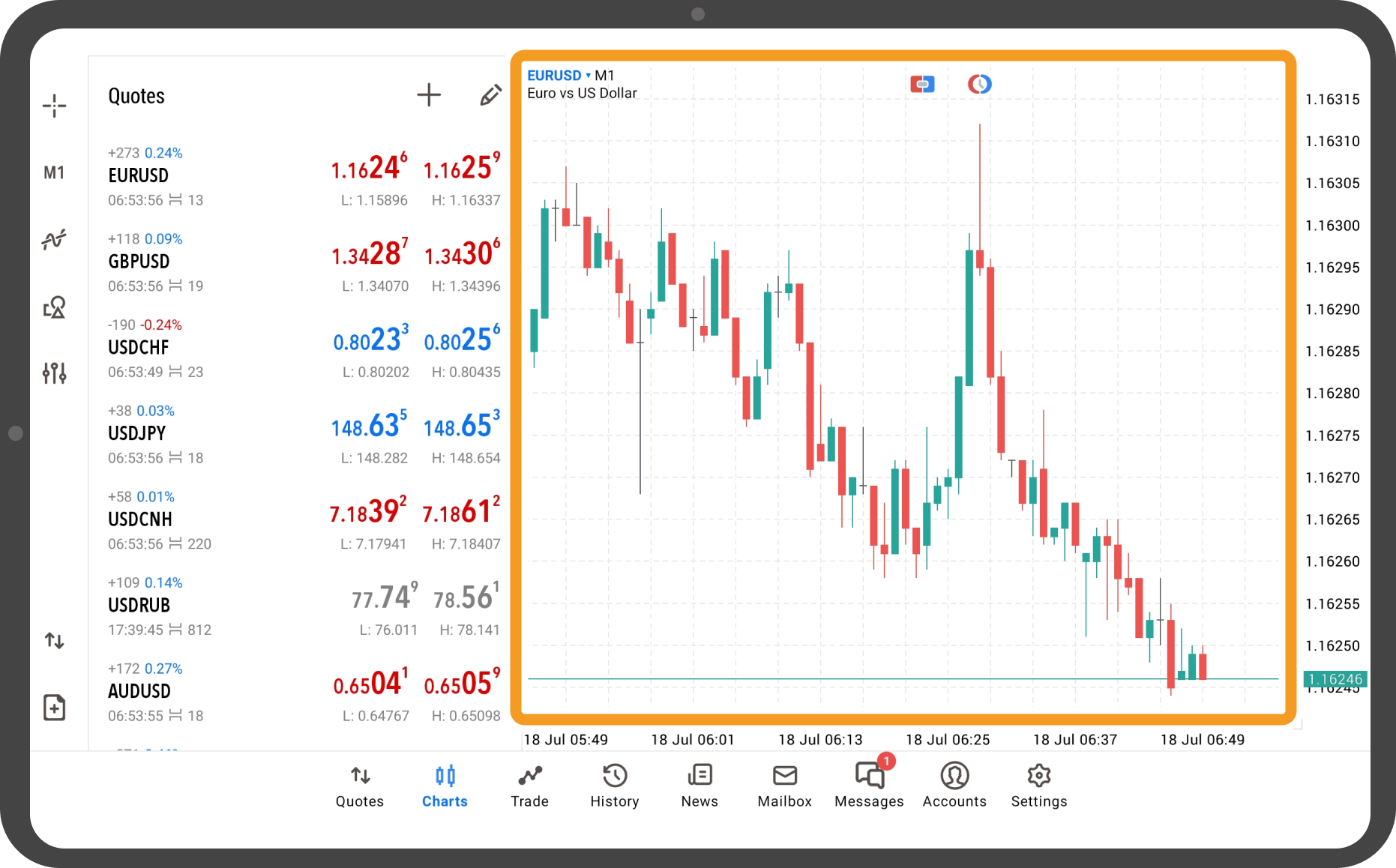Click the new order document icon
The image size is (1396, 868).
pyautogui.click(x=54, y=707)
